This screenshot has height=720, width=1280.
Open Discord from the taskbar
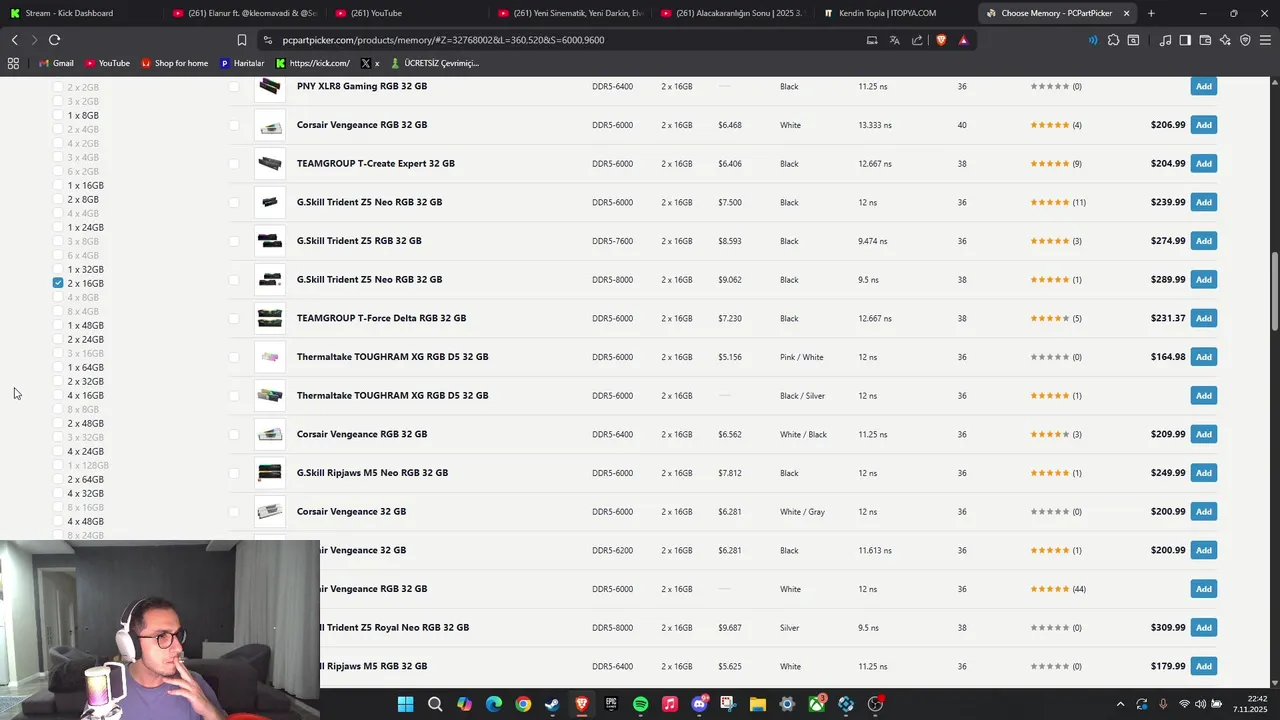(x=699, y=704)
